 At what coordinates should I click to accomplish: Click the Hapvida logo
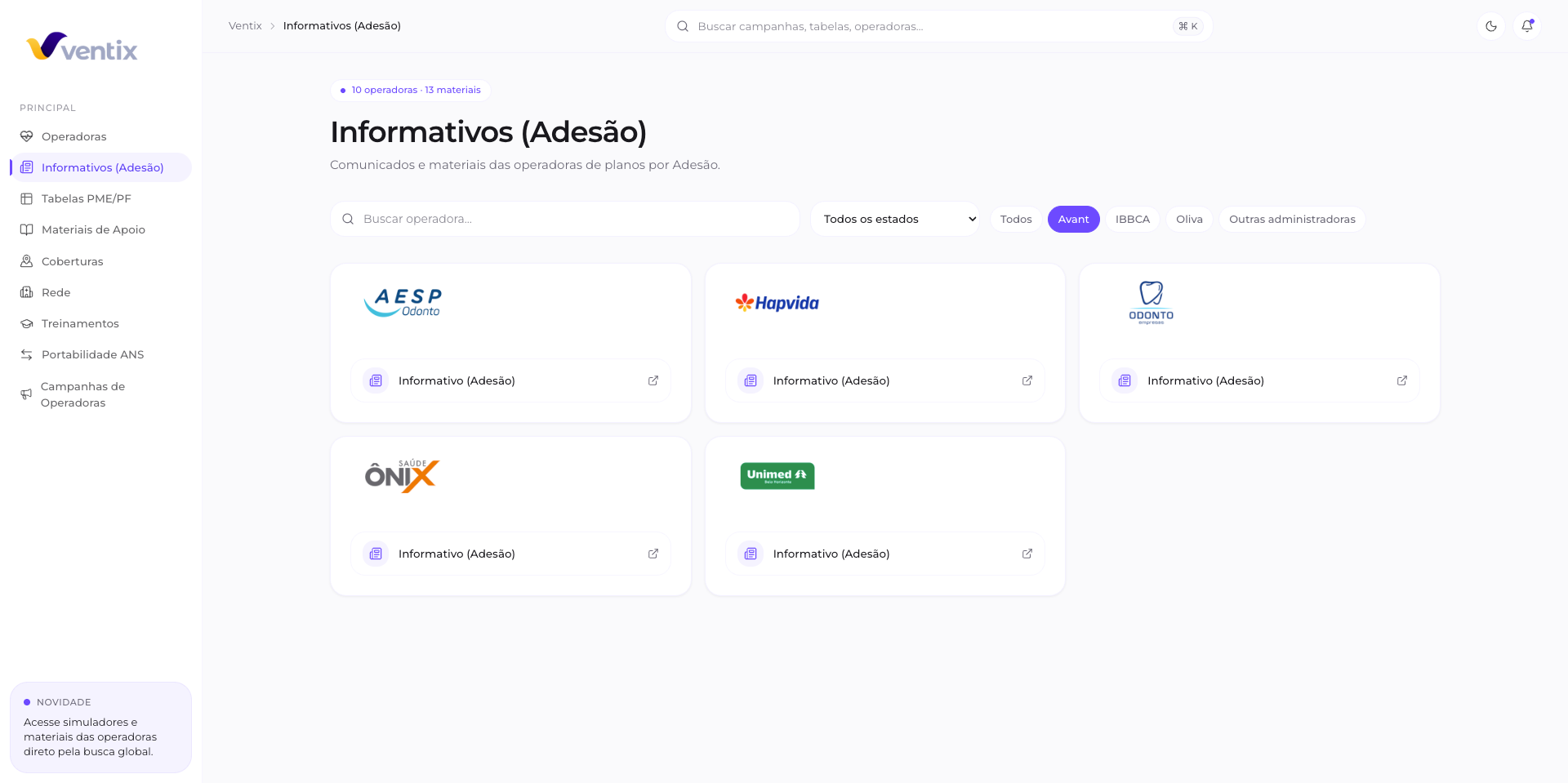tap(777, 303)
